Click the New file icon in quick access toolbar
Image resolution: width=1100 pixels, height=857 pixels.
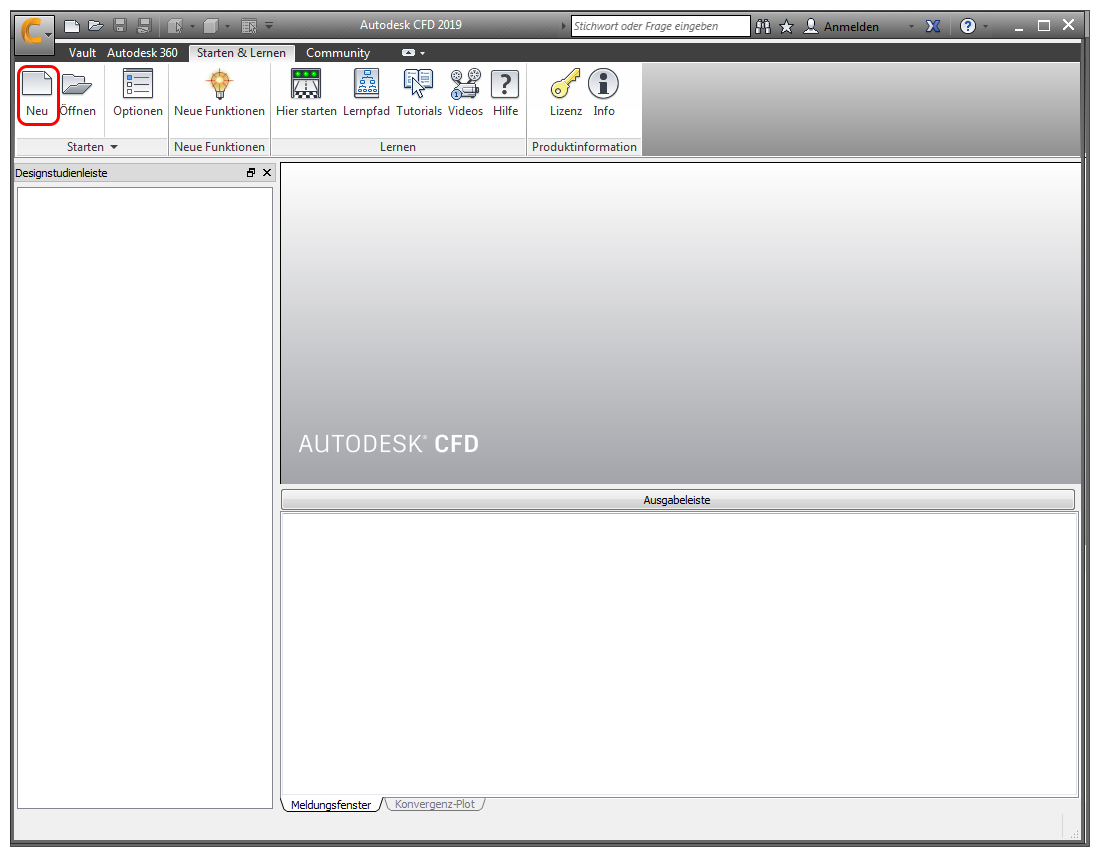72,26
